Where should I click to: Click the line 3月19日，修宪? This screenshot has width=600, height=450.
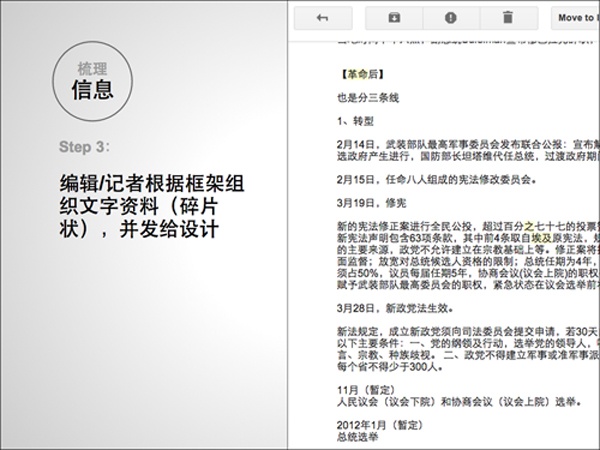tap(372, 203)
